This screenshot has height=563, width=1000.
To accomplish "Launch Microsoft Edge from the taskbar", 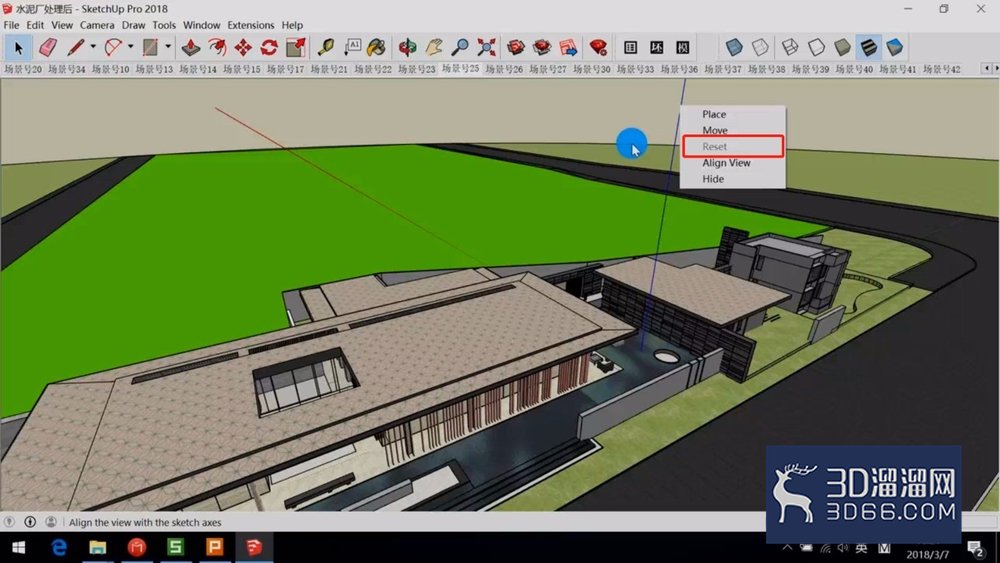I will (x=59, y=547).
